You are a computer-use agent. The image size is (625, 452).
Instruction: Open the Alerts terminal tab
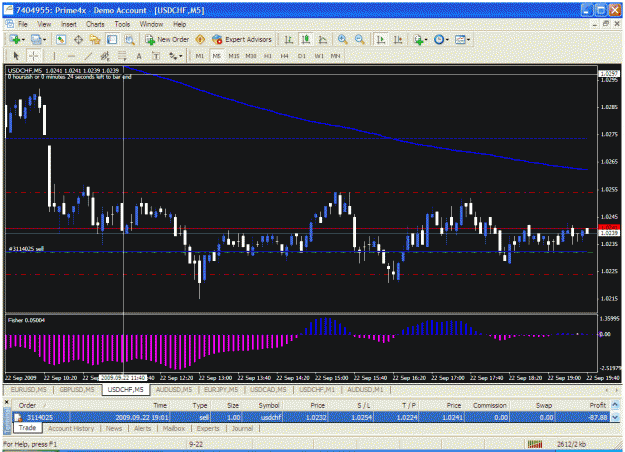142,428
